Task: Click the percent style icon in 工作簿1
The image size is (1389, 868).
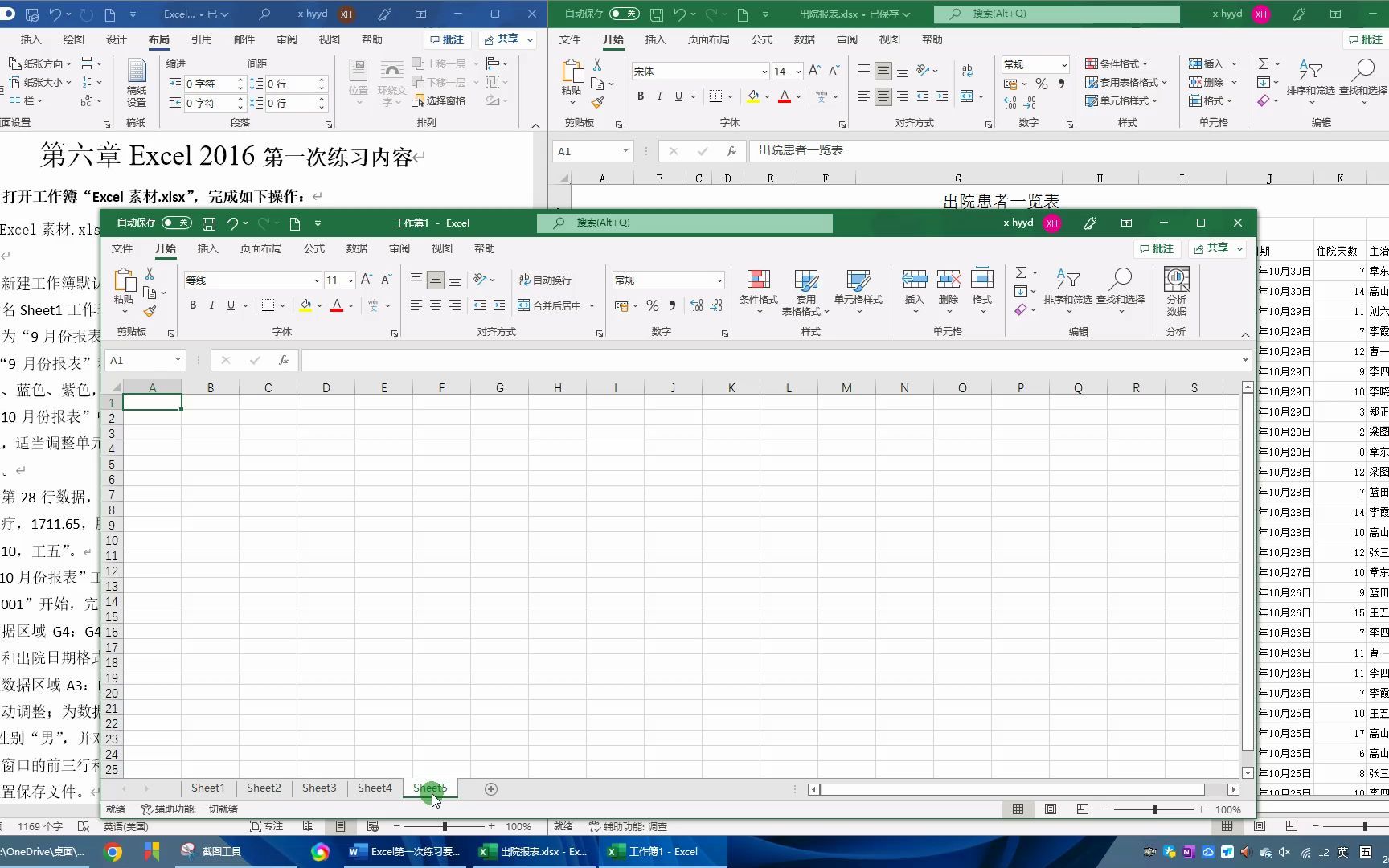Action: click(653, 305)
